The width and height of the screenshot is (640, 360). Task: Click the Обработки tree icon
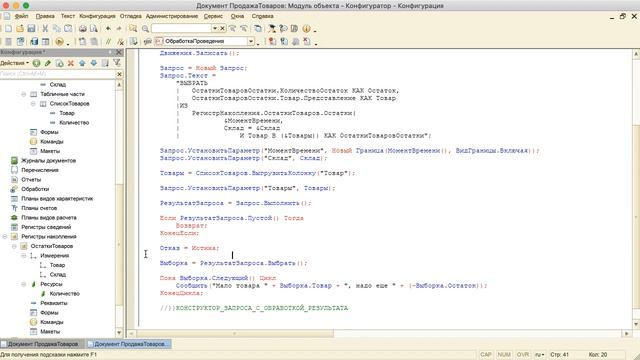(14, 189)
